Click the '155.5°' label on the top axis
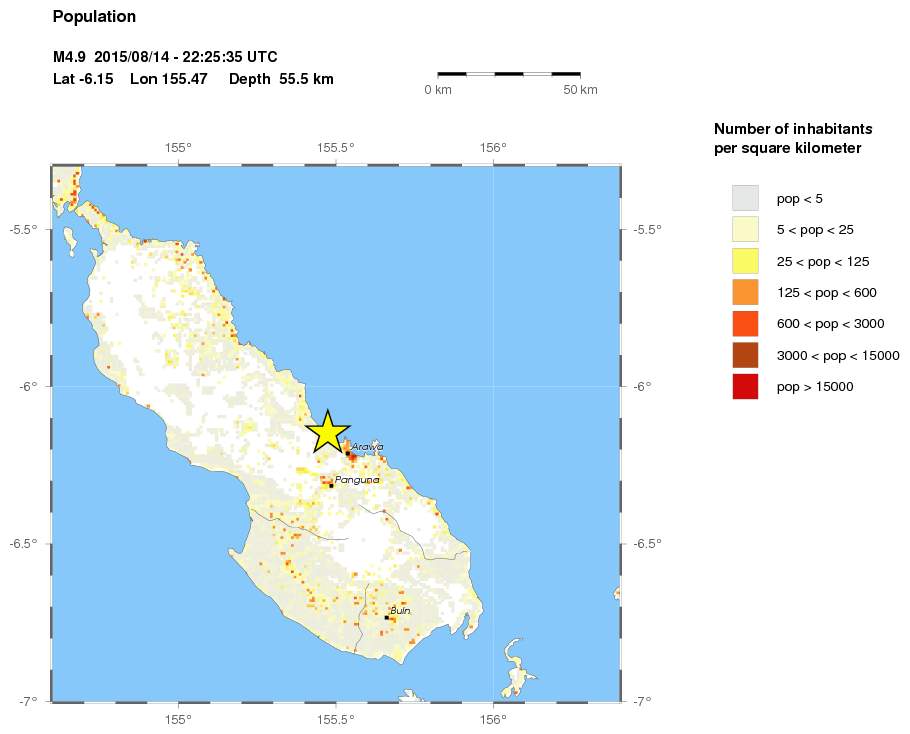Screen dimensions: 910x734 pos(335,148)
